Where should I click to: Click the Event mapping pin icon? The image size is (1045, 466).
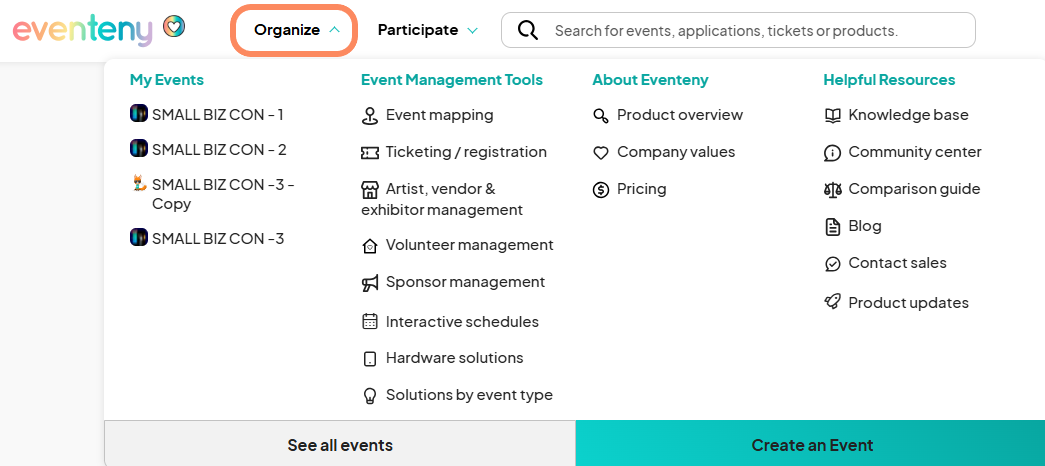369,115
